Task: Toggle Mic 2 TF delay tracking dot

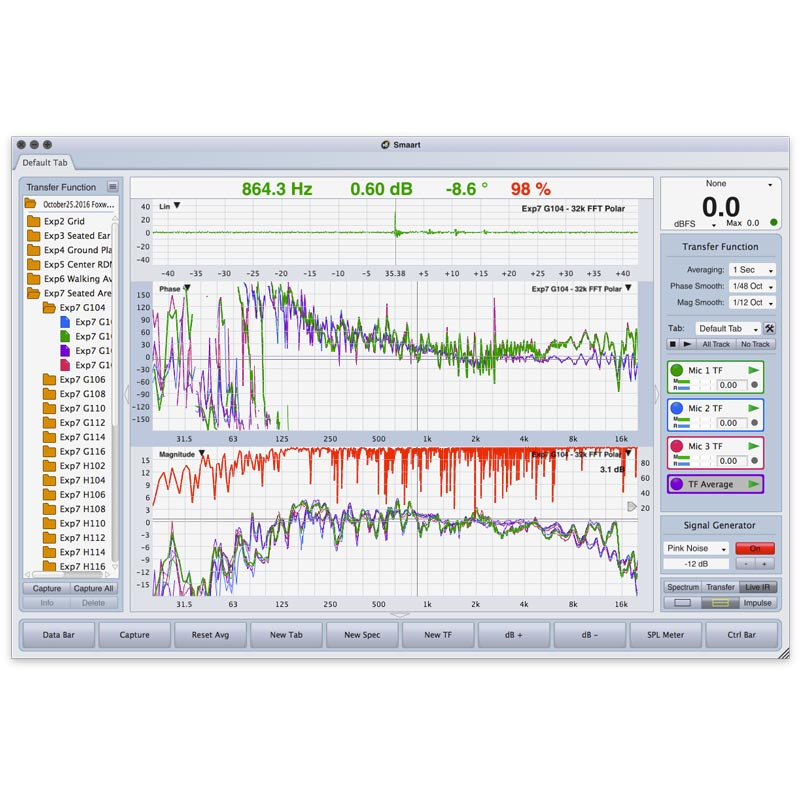Action: (754, 422)
